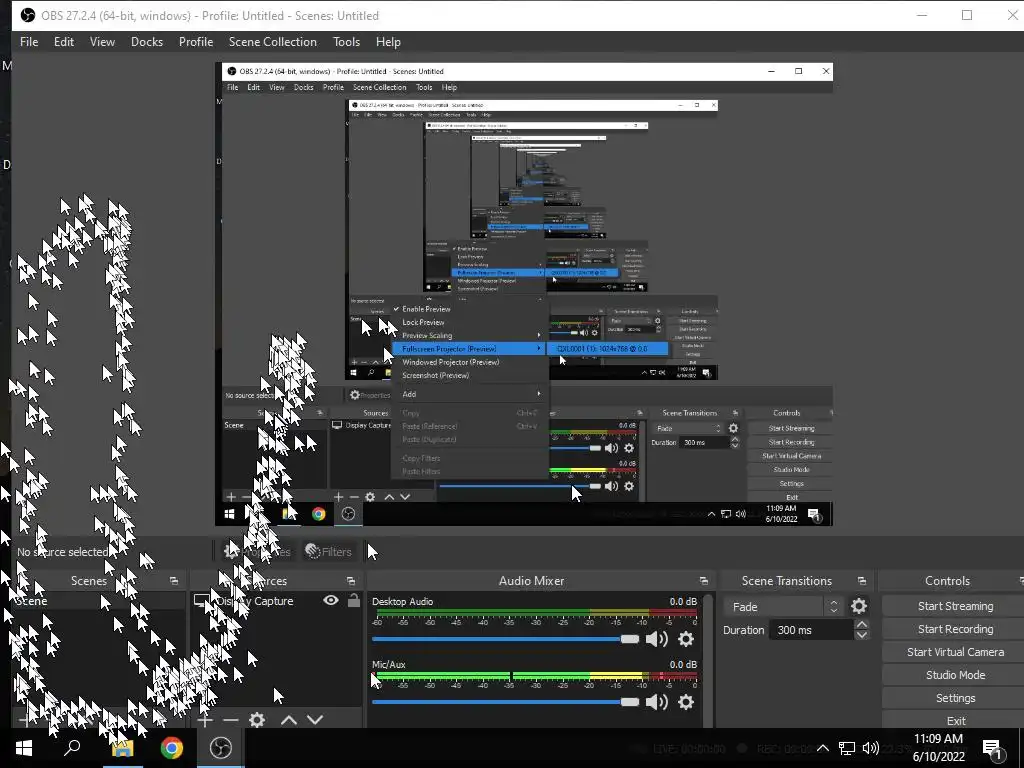Image resolution: width=1024 pixels, height=768 pixels.
Task: Open the Help menu
Action: [388, 42]
